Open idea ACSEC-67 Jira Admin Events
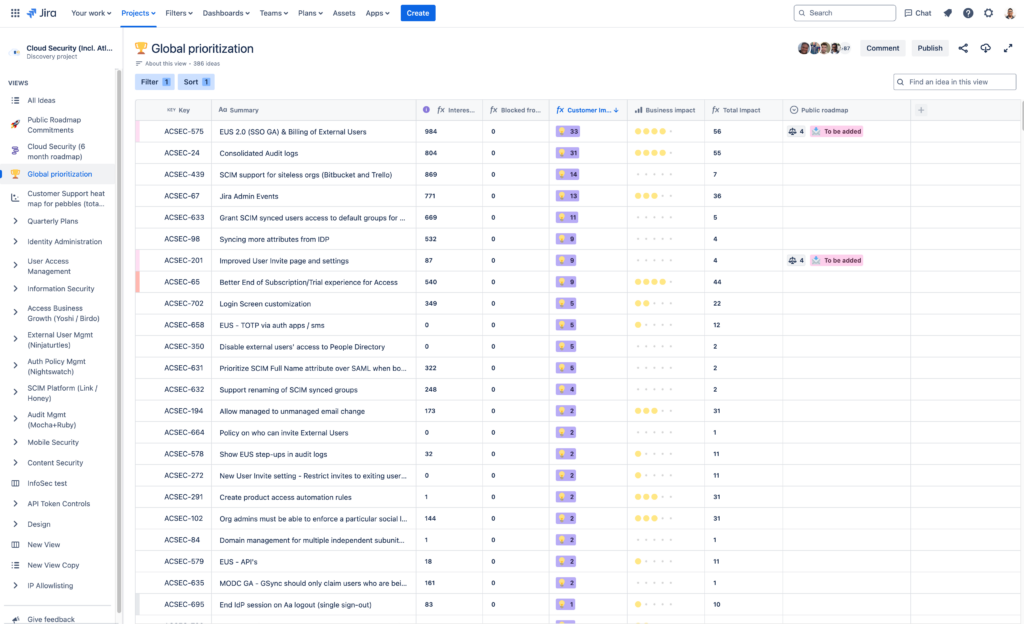 249,196
